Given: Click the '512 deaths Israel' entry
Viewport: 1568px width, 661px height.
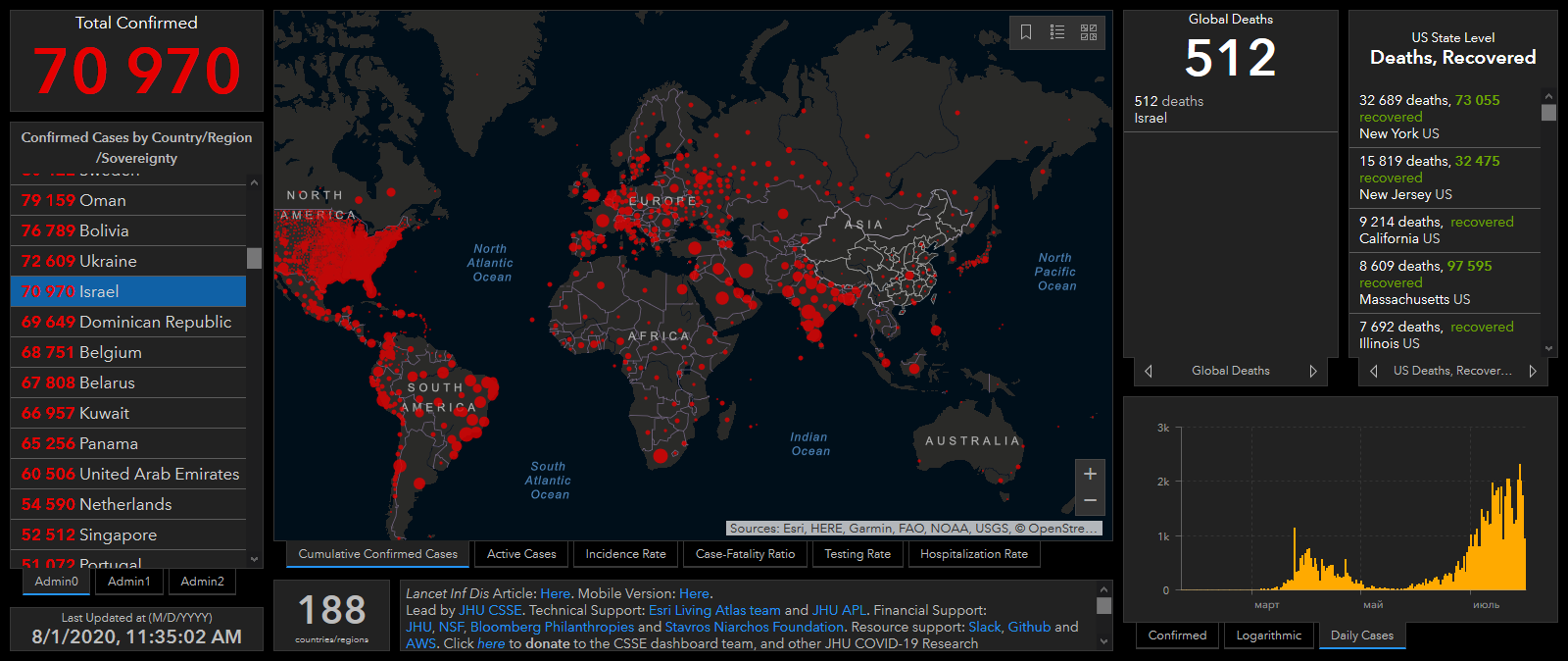Looking at the screenshot, I should click(1231, 109).
